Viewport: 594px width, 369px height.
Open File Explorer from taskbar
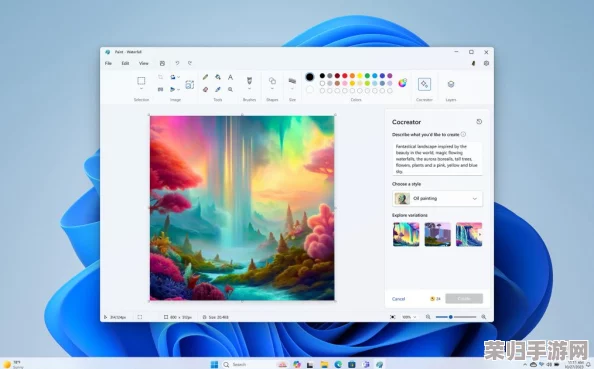click(x=324, y=364)
